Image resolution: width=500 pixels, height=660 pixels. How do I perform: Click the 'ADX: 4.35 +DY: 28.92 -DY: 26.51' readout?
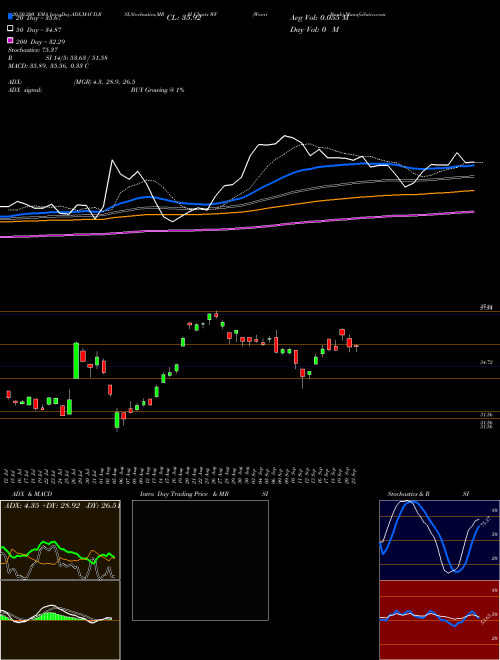pos(62,505)
